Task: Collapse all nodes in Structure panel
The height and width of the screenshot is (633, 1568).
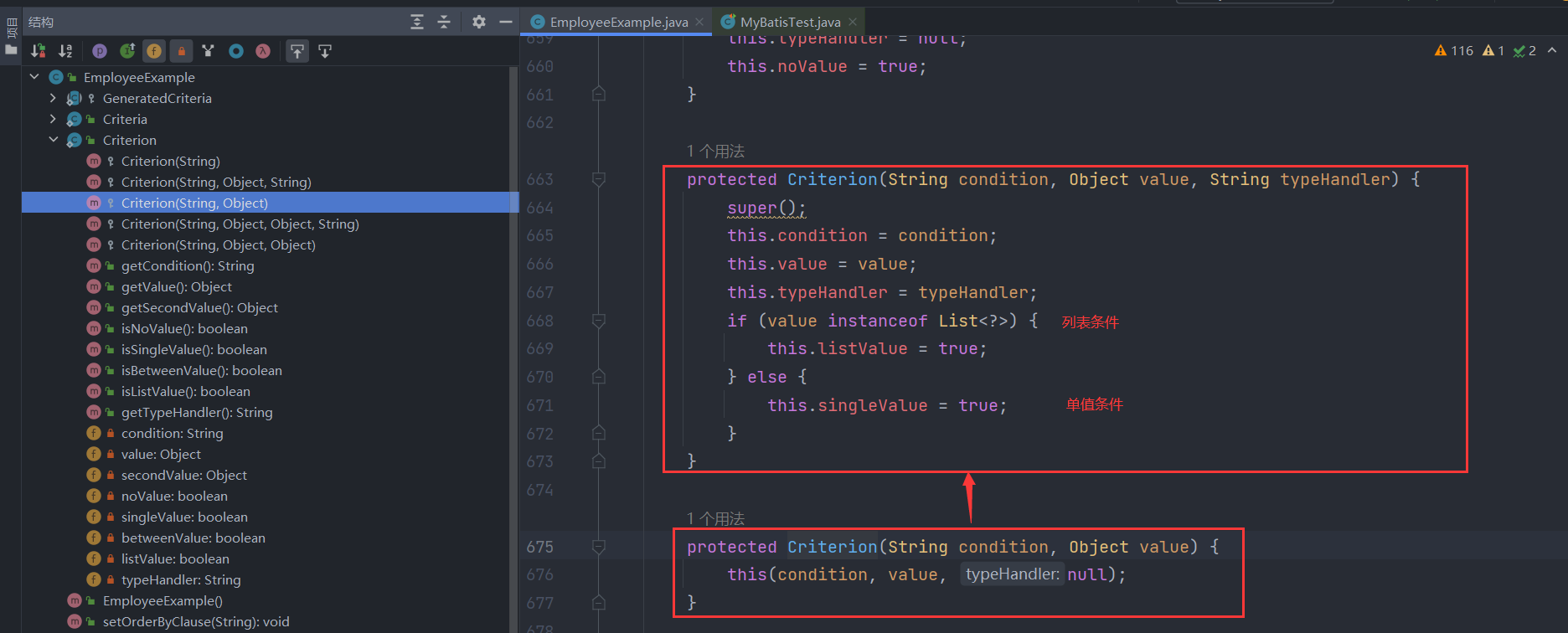Action: pyautogui.click(x=444, y=22)
